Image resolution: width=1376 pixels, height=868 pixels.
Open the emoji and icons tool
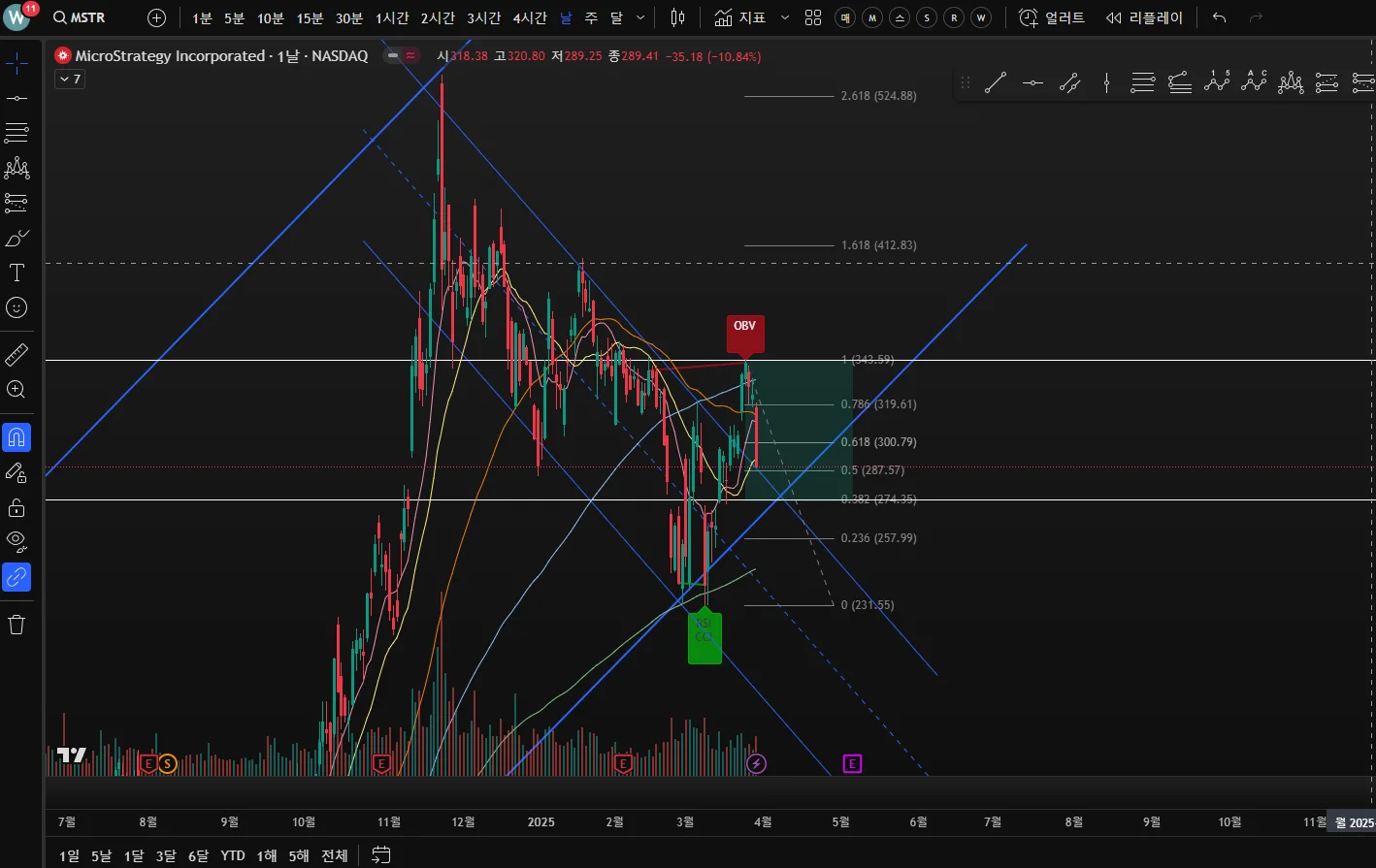16,307
